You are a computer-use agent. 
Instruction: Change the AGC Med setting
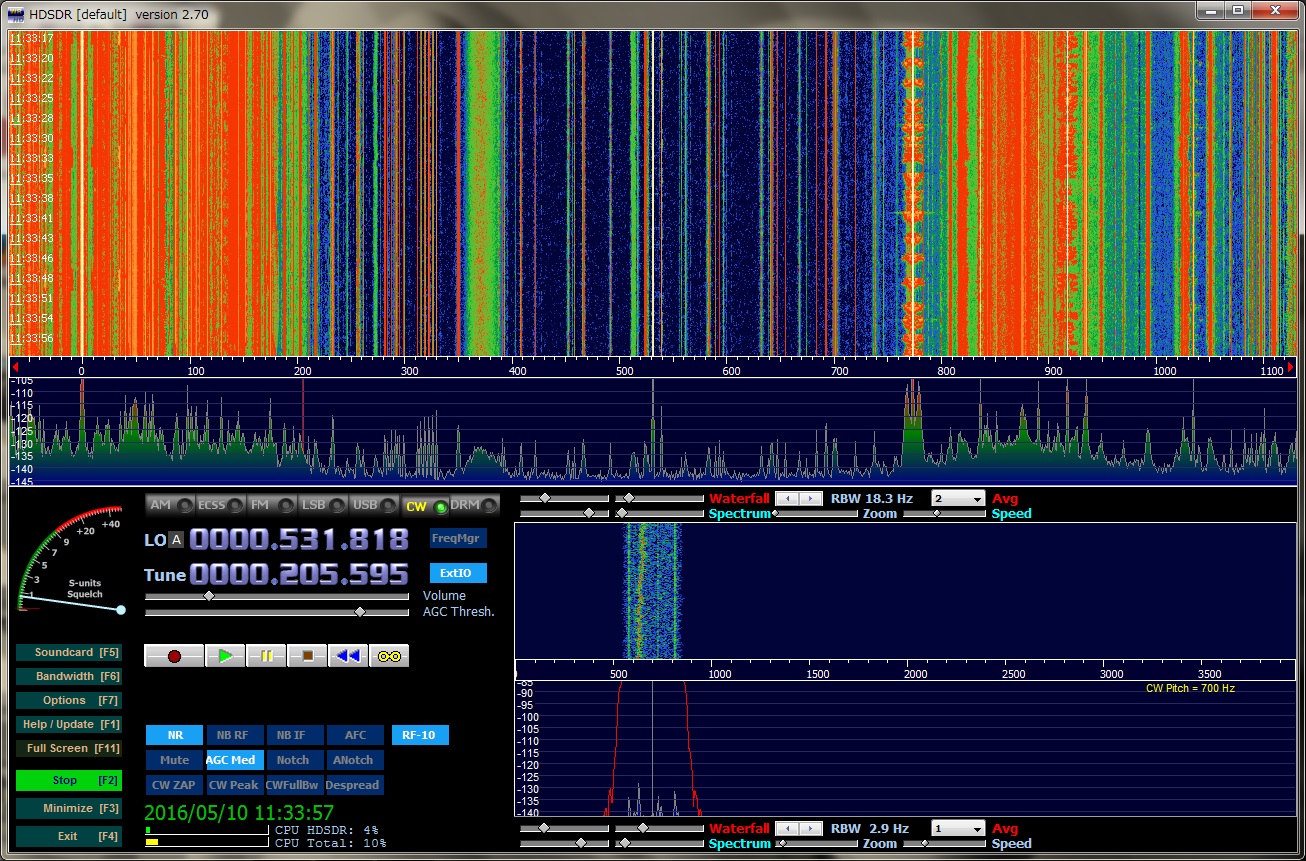233,760
